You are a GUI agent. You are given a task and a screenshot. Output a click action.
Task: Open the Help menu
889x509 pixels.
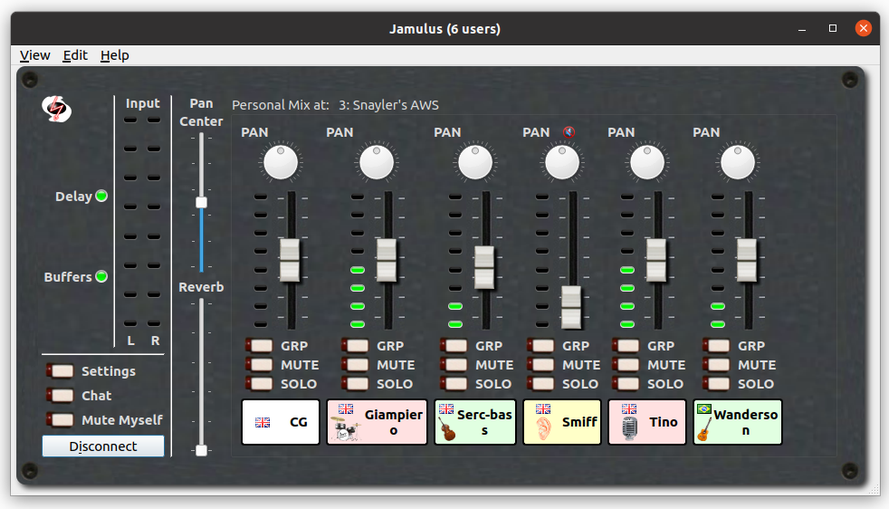[115, 56]
